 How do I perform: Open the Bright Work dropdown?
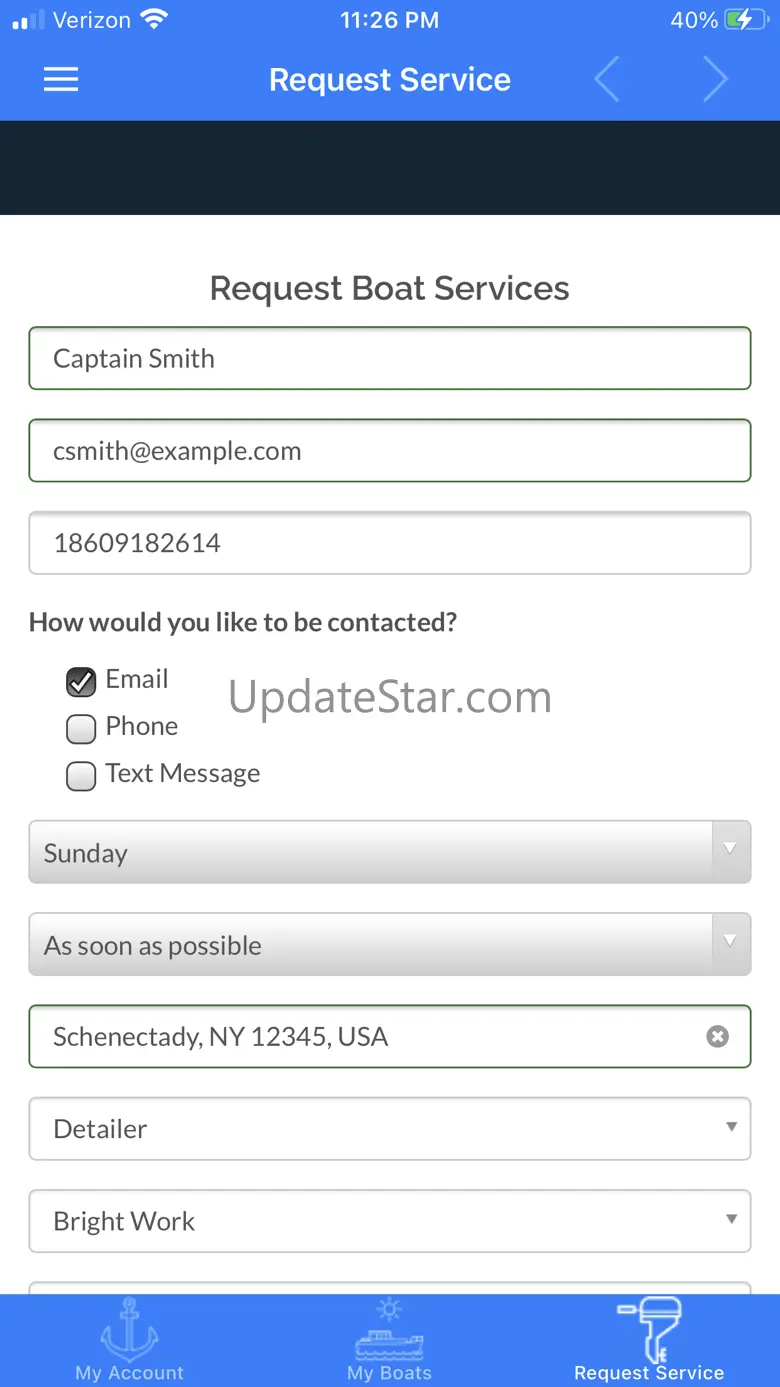[x=390, y=1221]
